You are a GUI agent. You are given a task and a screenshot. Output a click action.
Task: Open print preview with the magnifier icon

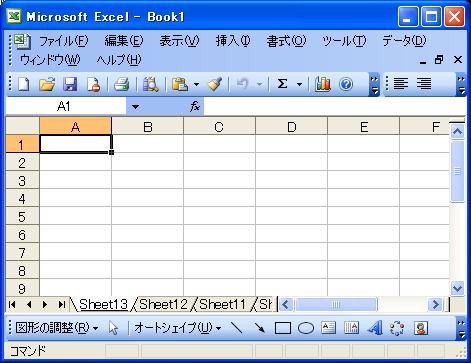click(x=150, y=84)
